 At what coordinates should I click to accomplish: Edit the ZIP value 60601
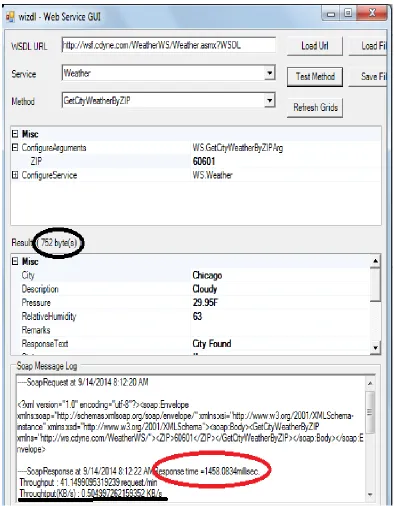(x=204, y=161)
